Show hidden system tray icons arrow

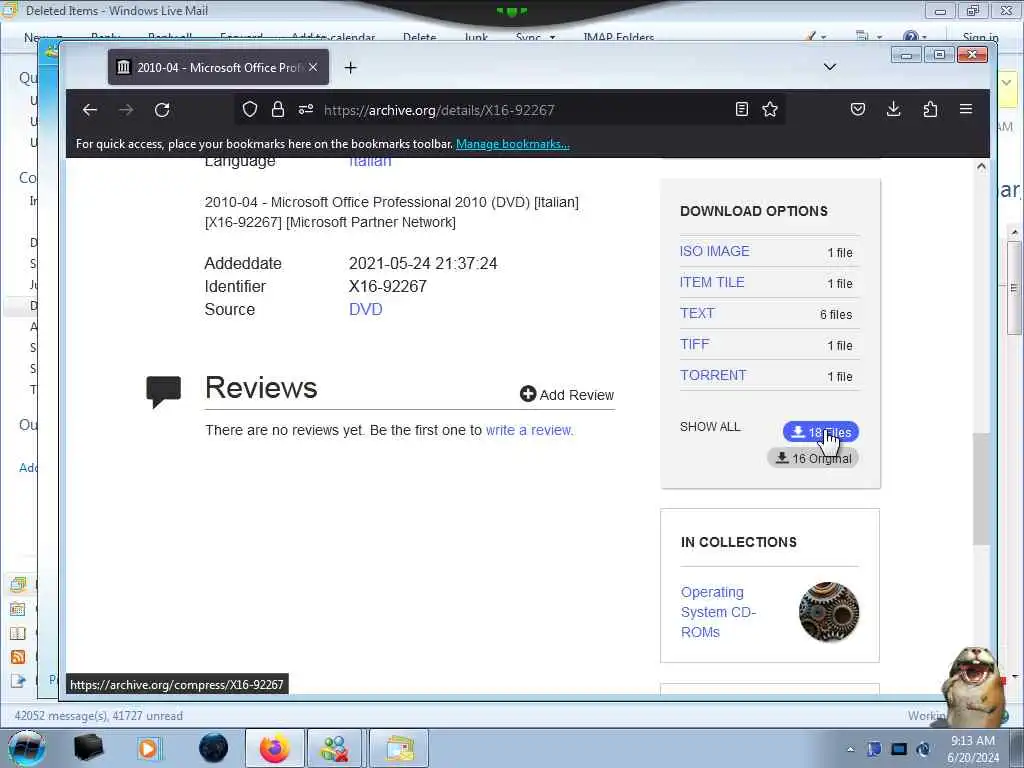pyautogui.click(x=850, y=749)
